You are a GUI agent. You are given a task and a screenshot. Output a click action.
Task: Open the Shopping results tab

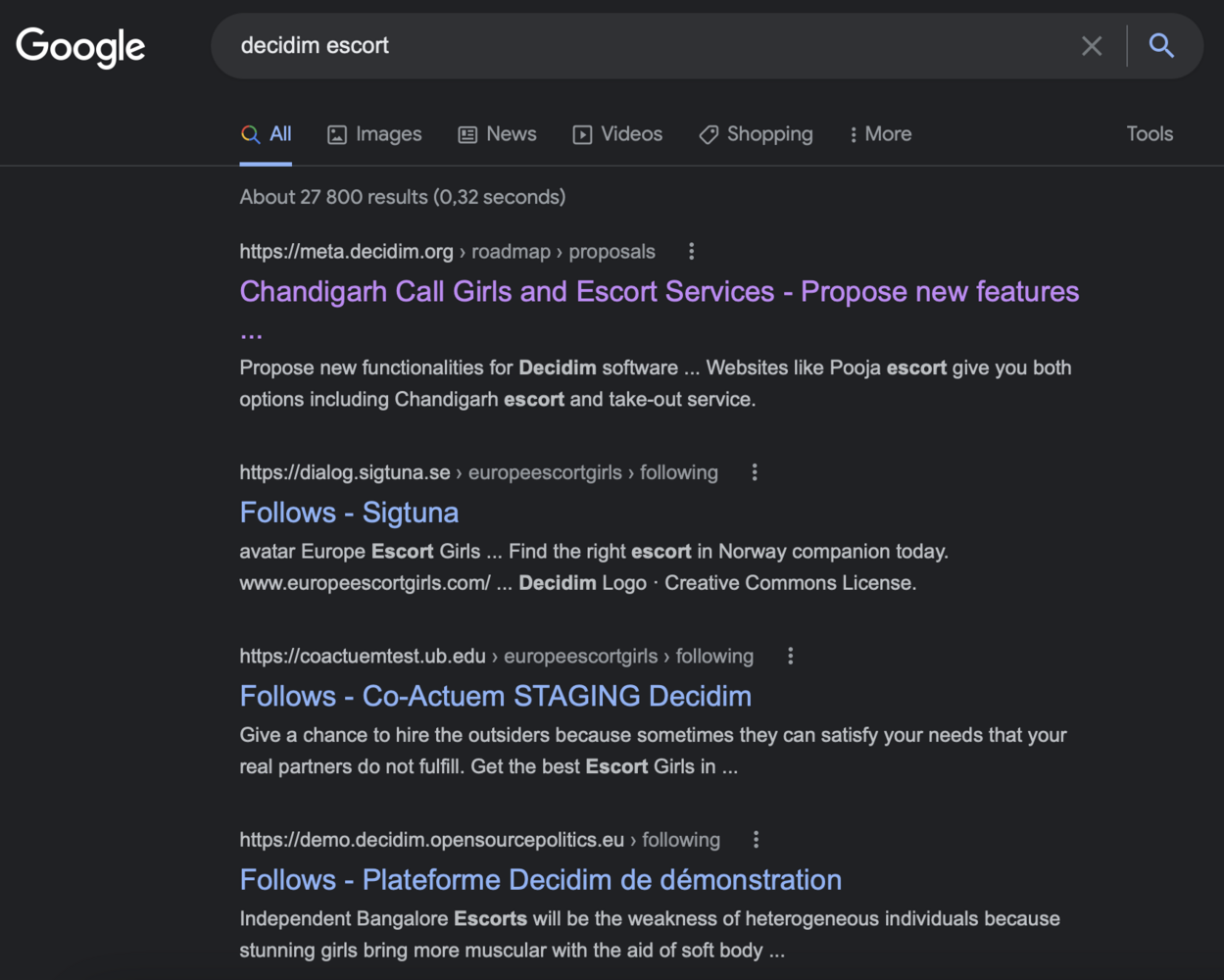point(756,134)
